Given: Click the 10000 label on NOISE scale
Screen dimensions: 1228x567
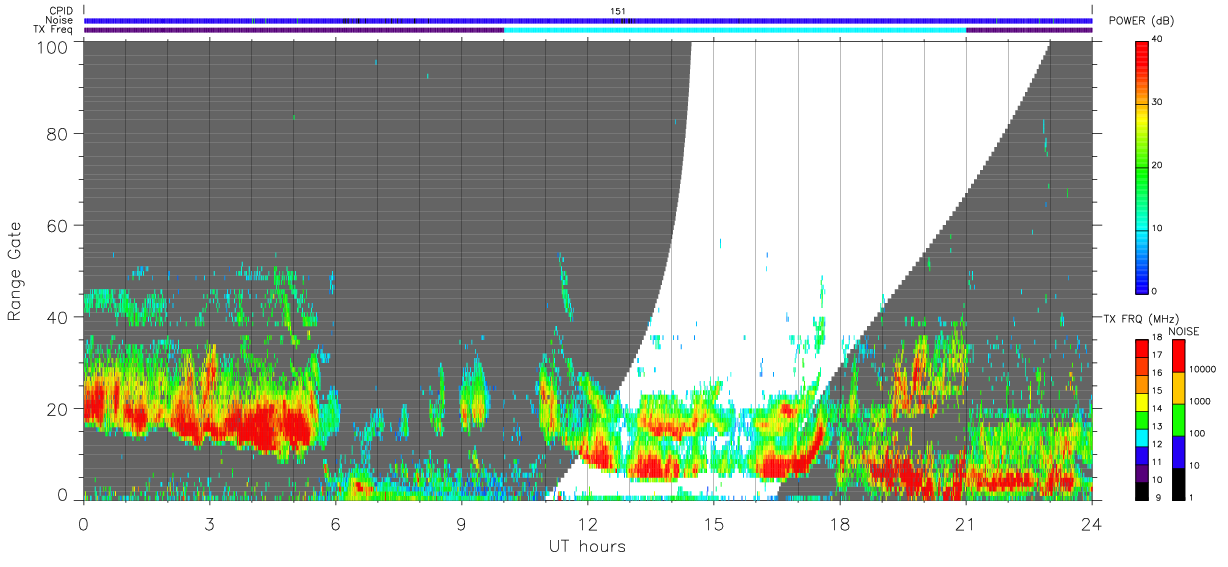Looking at the screenshot, I should coord(1204,370).
